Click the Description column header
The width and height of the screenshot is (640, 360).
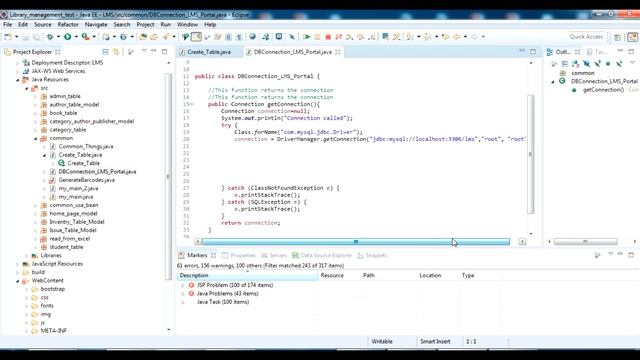[247, 276]
